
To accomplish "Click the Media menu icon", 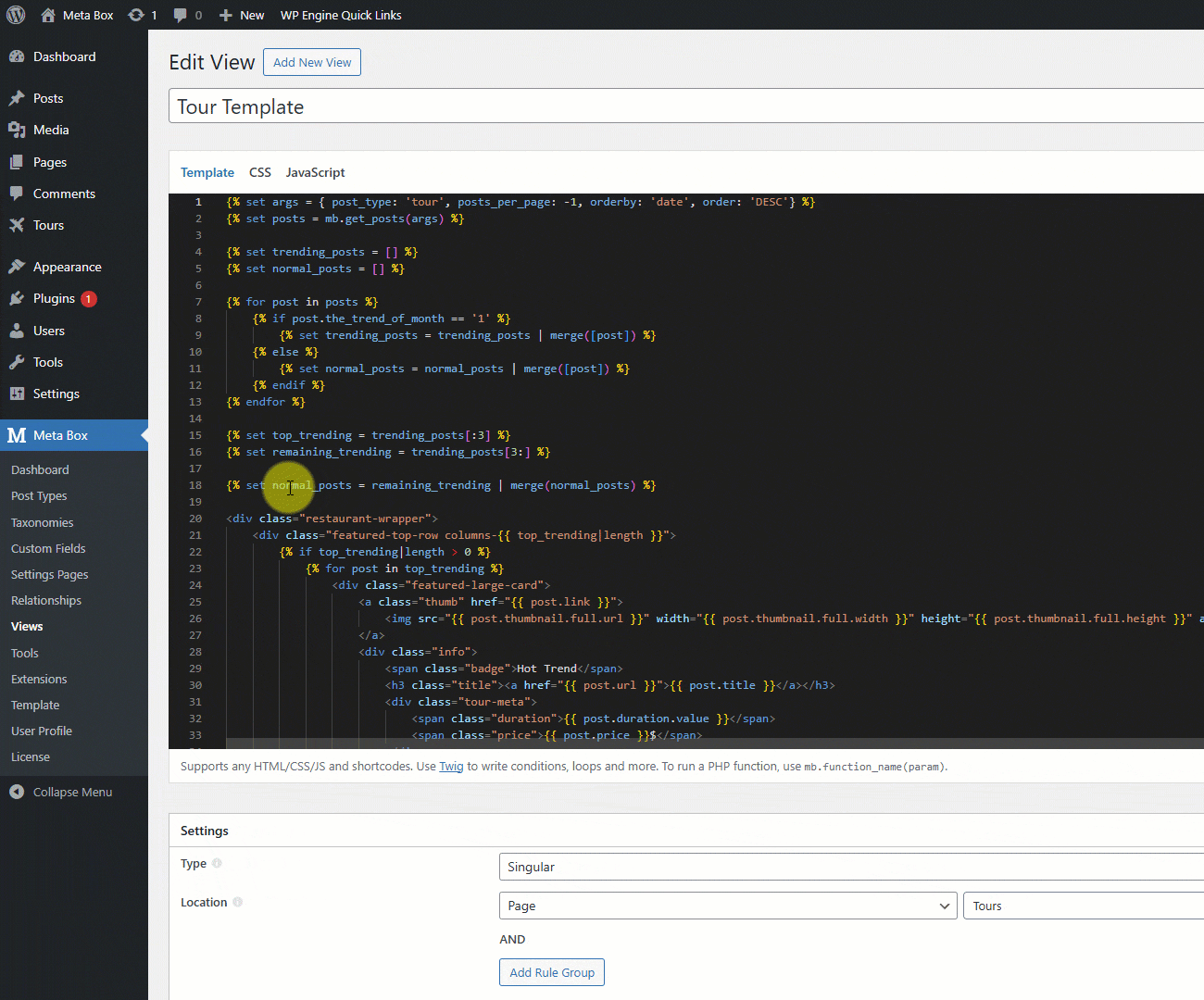I will 17,130.
